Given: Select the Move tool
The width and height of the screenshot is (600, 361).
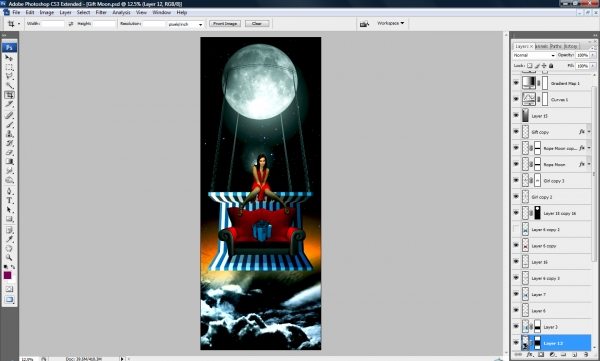Looking at the screenshot, I should 9,58.
